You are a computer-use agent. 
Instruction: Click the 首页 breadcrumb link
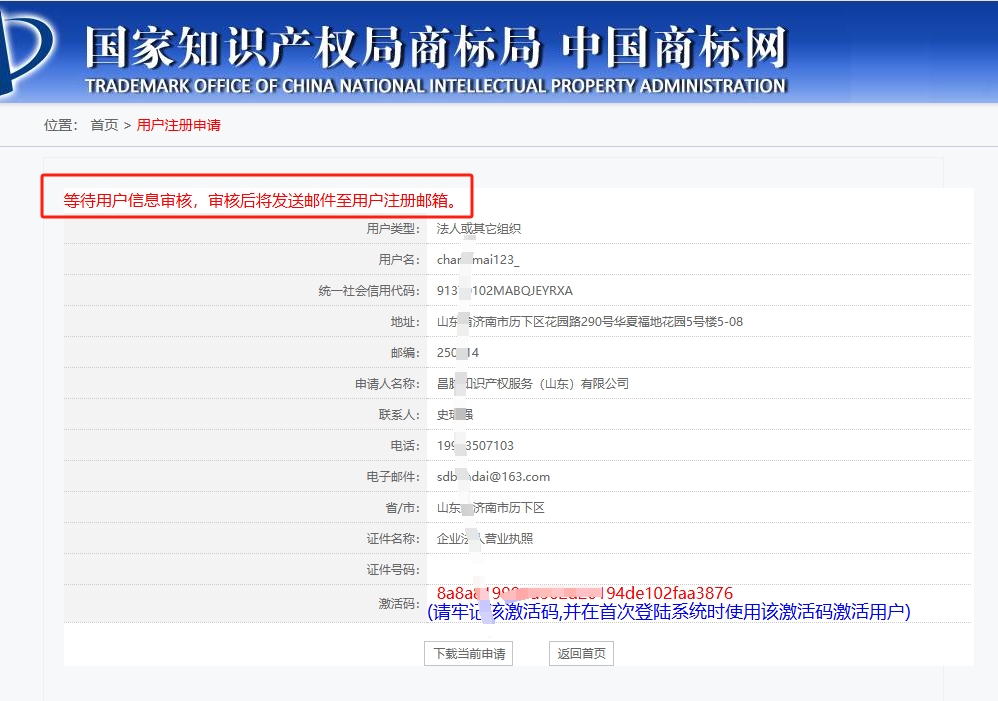tap(104, 125)
